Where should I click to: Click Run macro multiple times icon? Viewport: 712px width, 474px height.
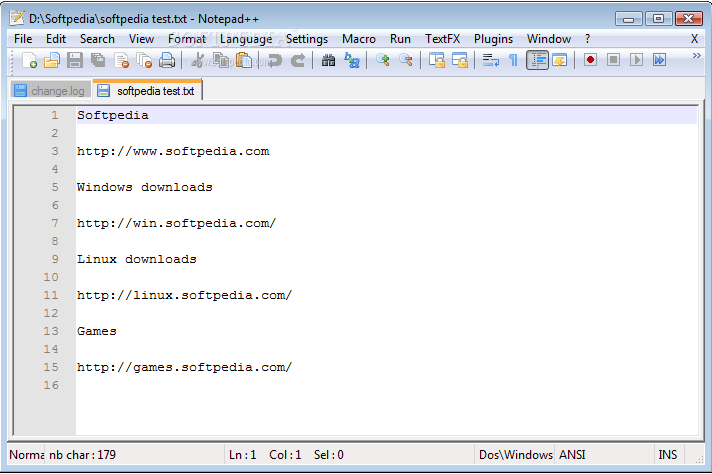click(x=659, y=60)
